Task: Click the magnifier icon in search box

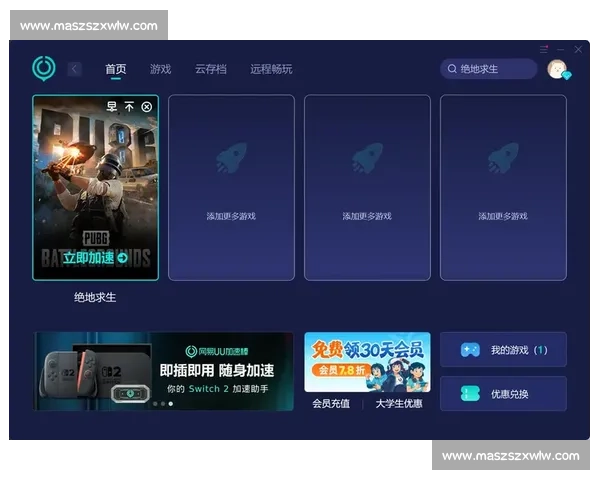Action: (x=452, y=69)
